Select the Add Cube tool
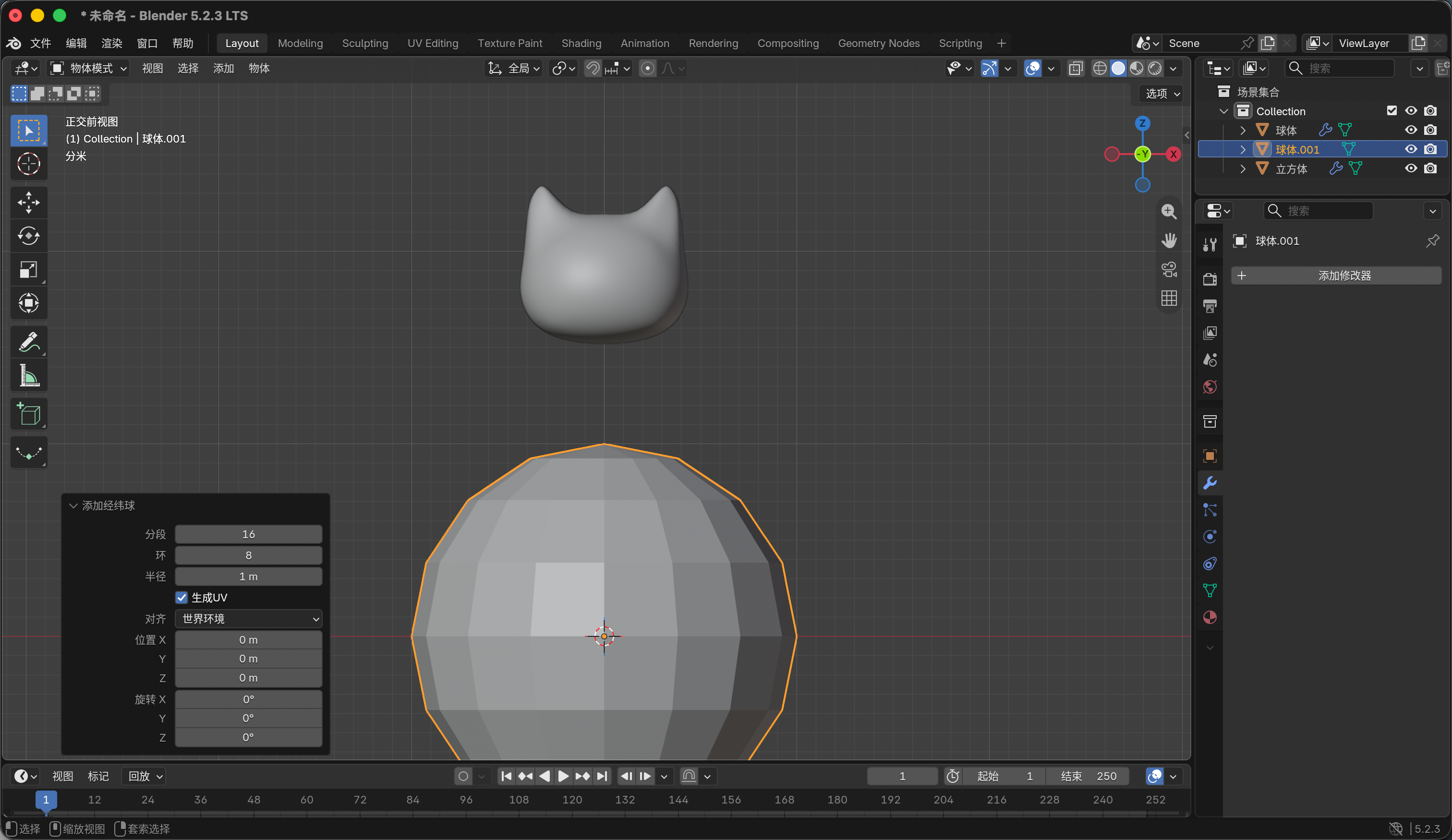Image resolution: width=1452 pixels, height=840 pixels. (28, 414)
